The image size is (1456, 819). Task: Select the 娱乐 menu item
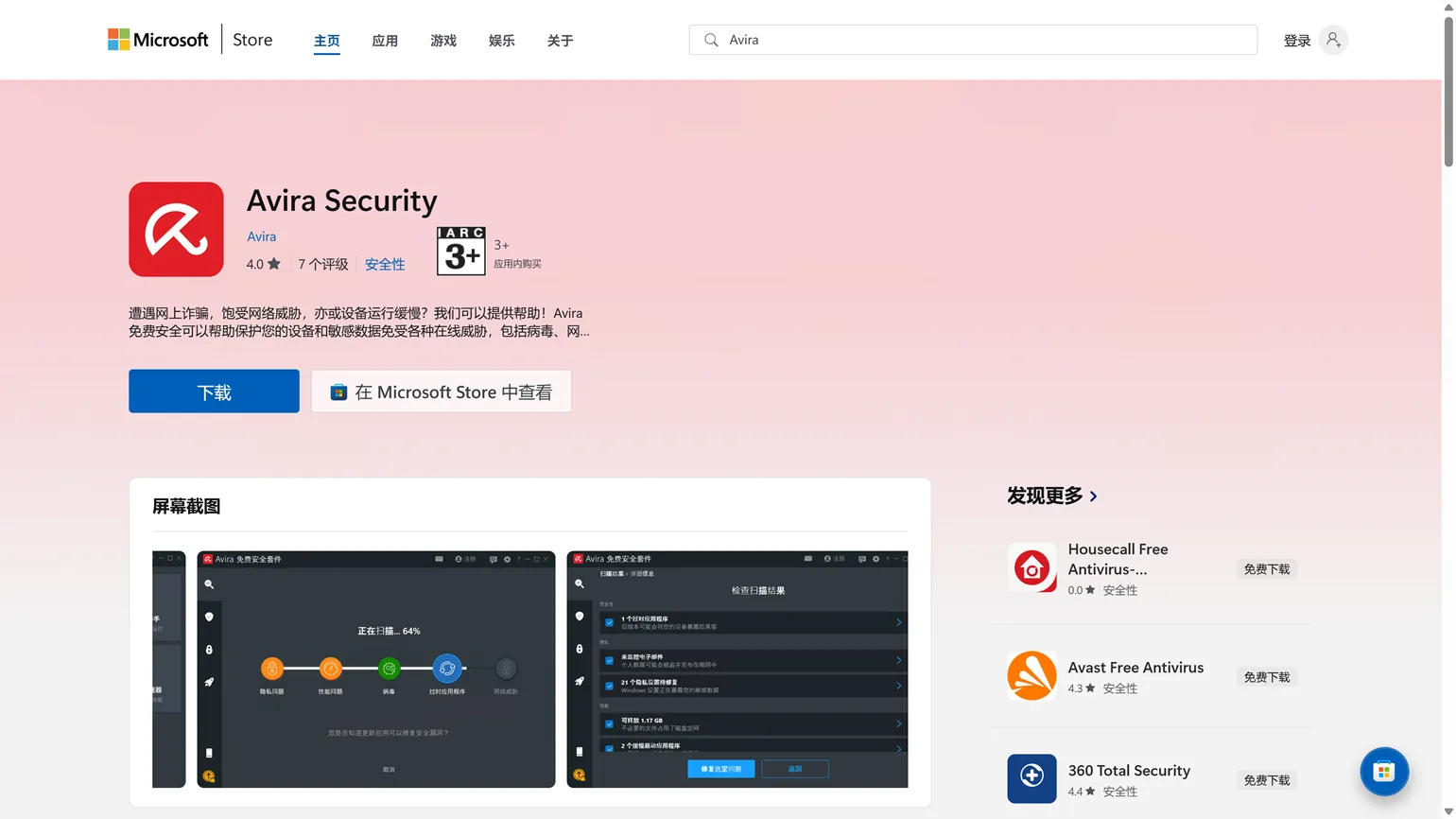pyautogui.click(x=502, y=41)
